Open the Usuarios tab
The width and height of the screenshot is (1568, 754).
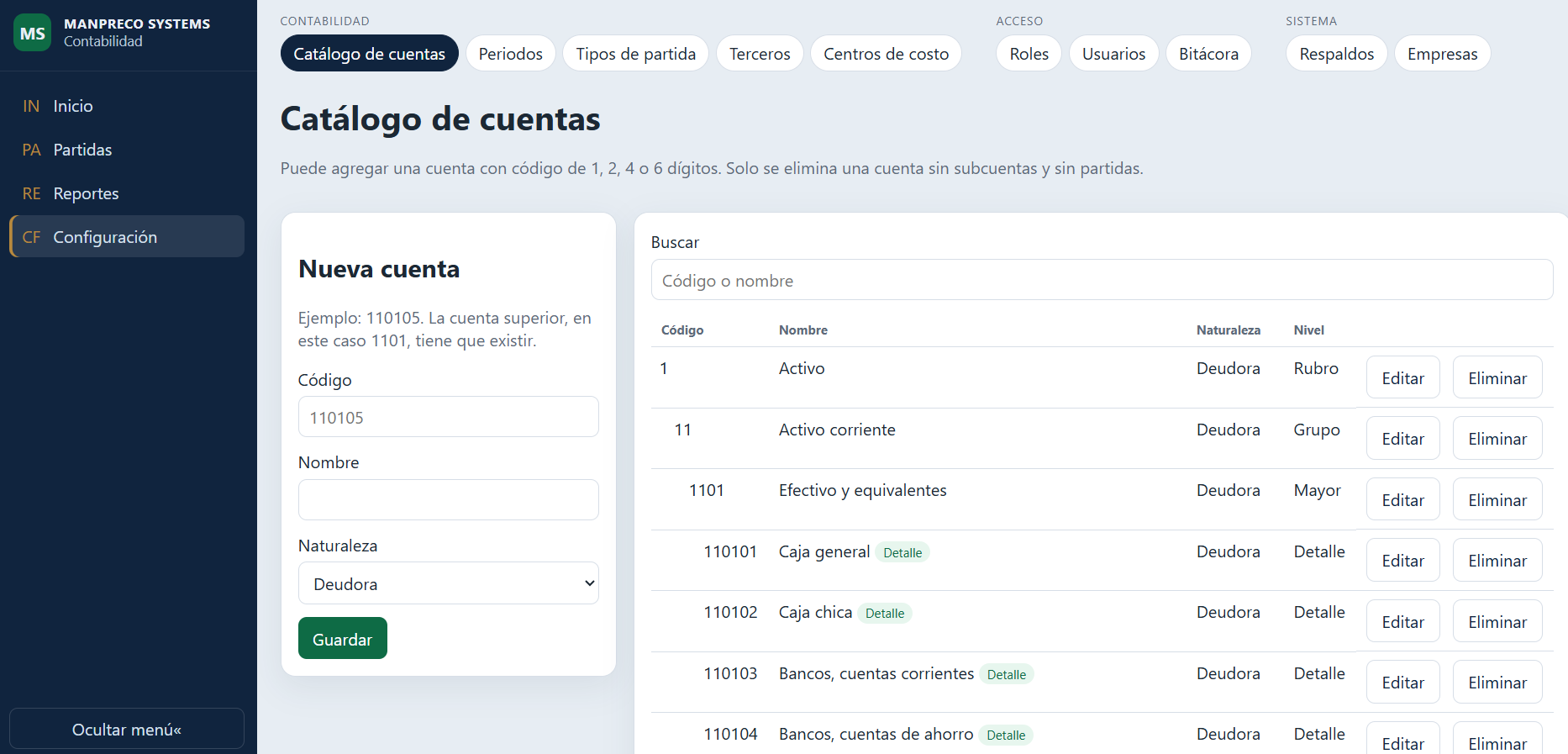tap(1114, 54)
